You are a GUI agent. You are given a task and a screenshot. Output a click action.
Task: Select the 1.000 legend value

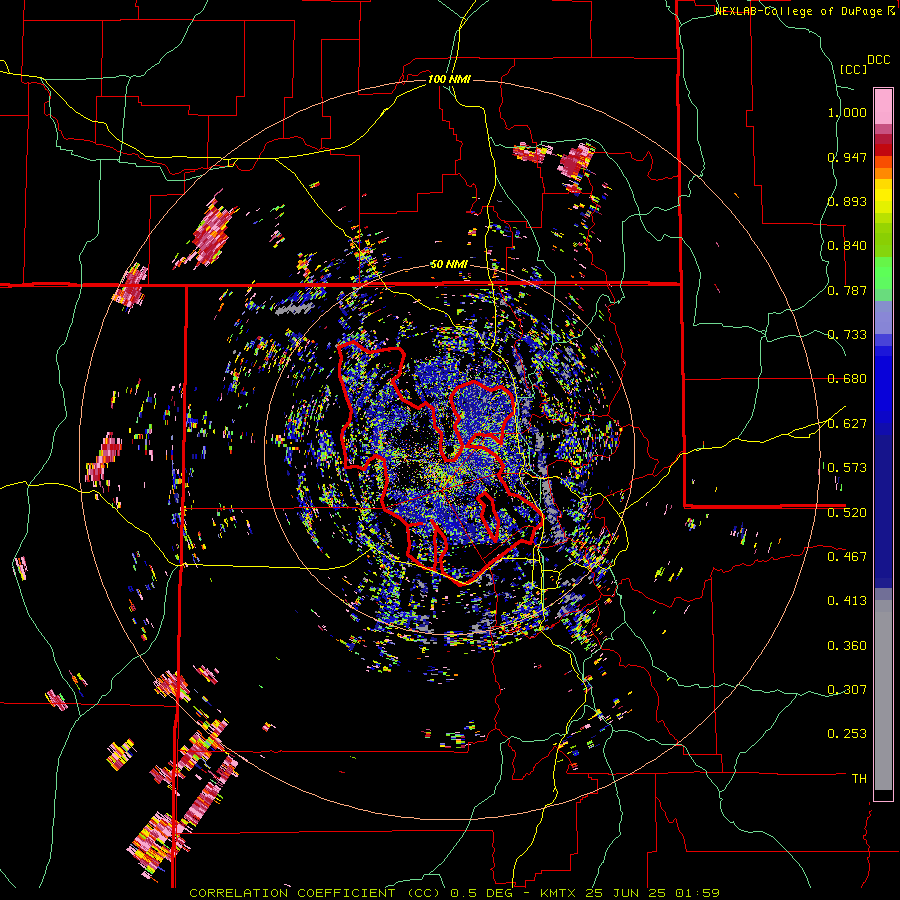(x=847, y=112)
